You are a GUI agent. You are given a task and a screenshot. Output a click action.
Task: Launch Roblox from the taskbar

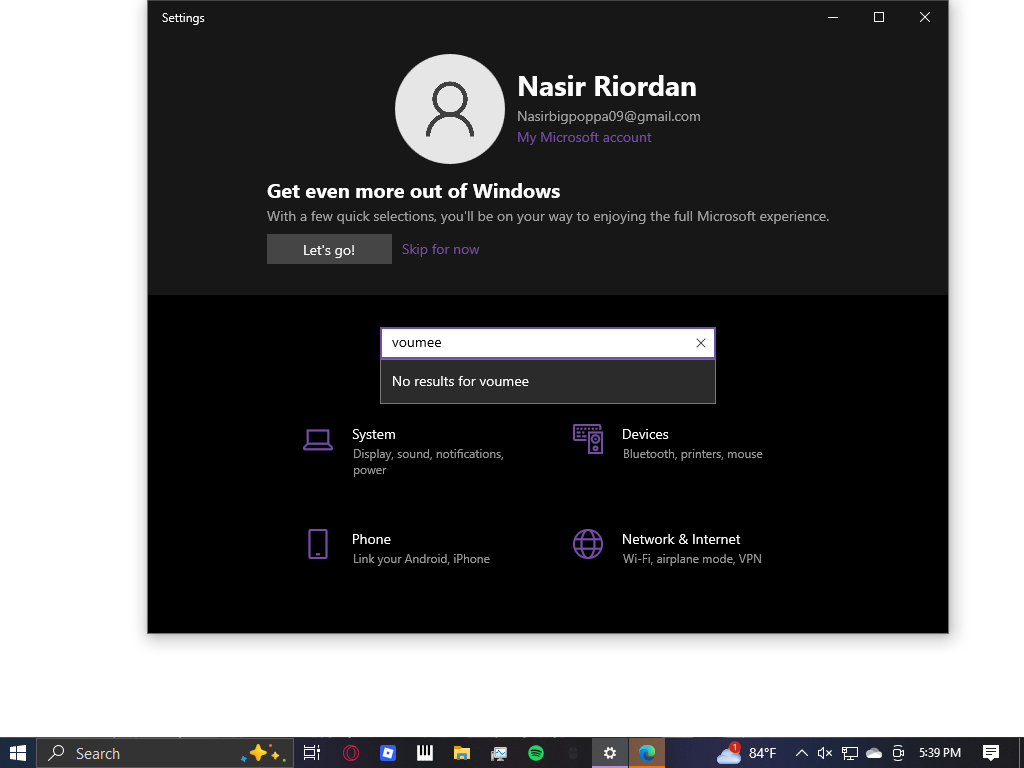tap(388, 753)
